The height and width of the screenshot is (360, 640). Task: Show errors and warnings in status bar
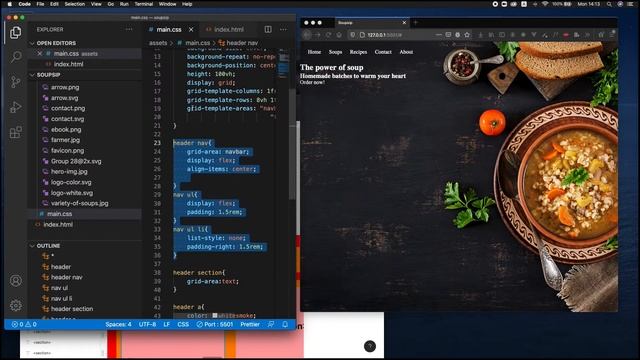24,324
